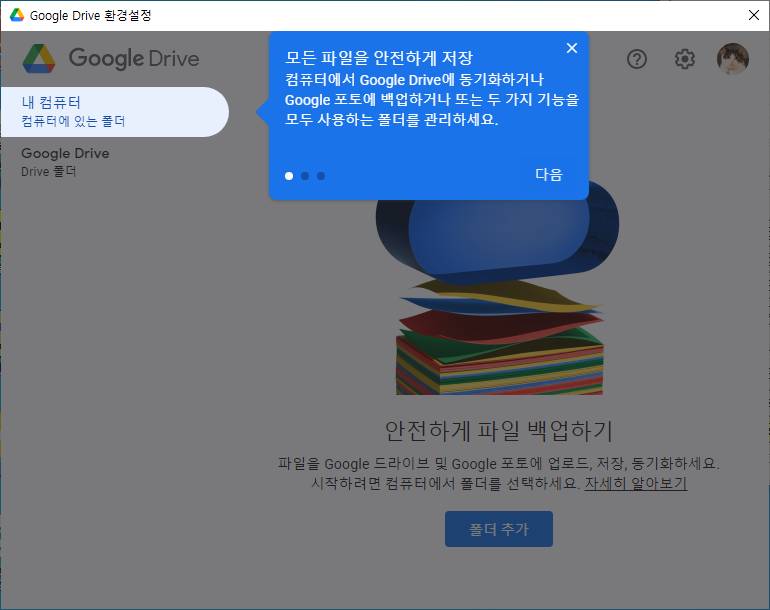
Task: Click the 안전하게 파일 백업하기 heading
Action: (x=499, y=431)
